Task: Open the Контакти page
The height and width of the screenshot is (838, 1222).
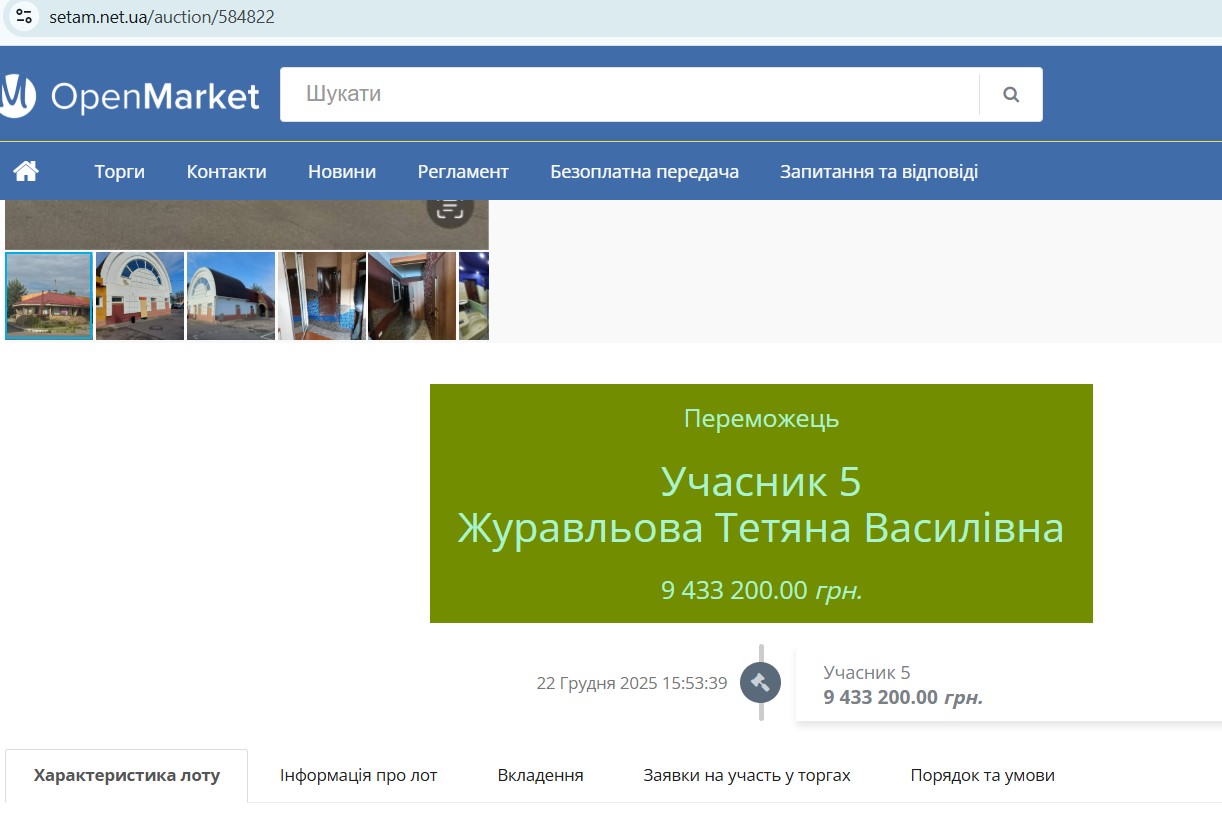Action: coord(226,172)
